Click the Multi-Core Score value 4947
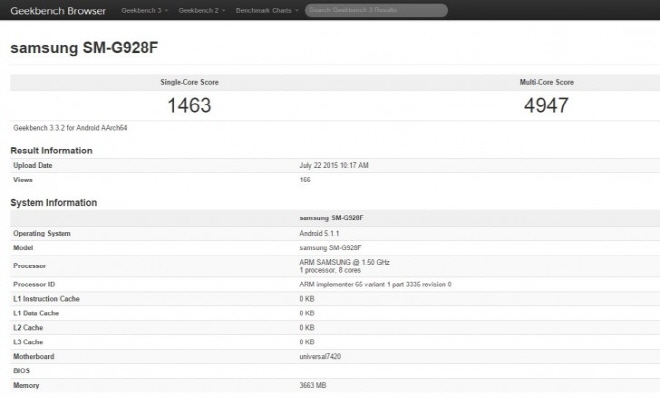This screenshot has width=660, height=398. pyautogui.click(x=546, y=105)
